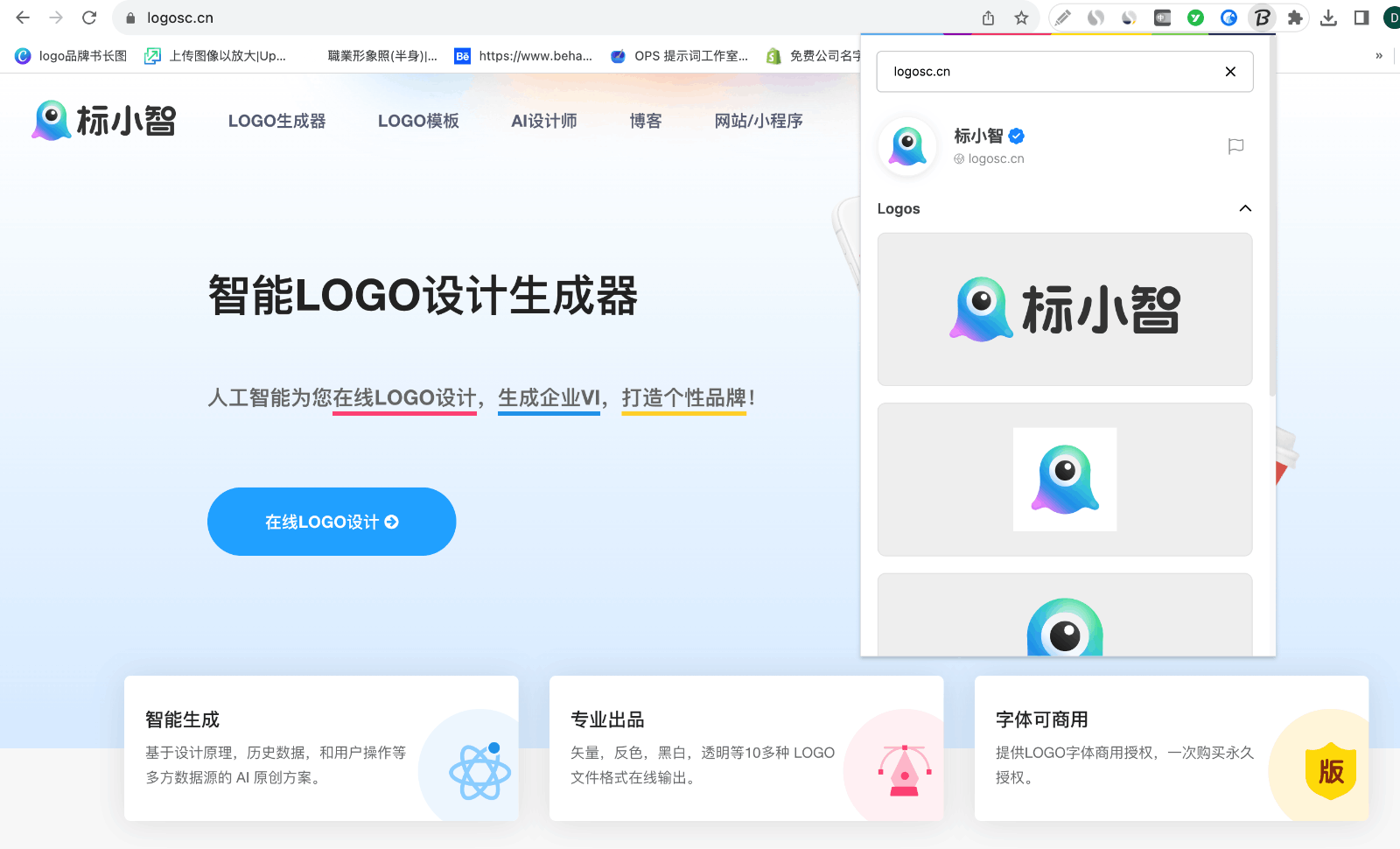Select AI设计师 in the navigation bar
Image resolution: width=1400 pixels, height=849 pixels.
(x=543, y=121)
